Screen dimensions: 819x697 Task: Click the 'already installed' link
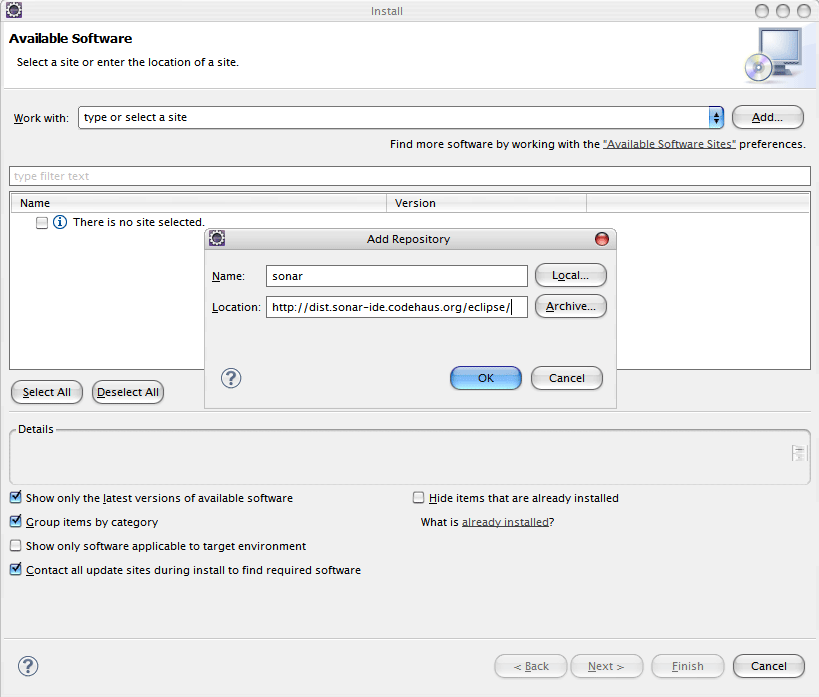pyautogui.click(x=505, y=522)
